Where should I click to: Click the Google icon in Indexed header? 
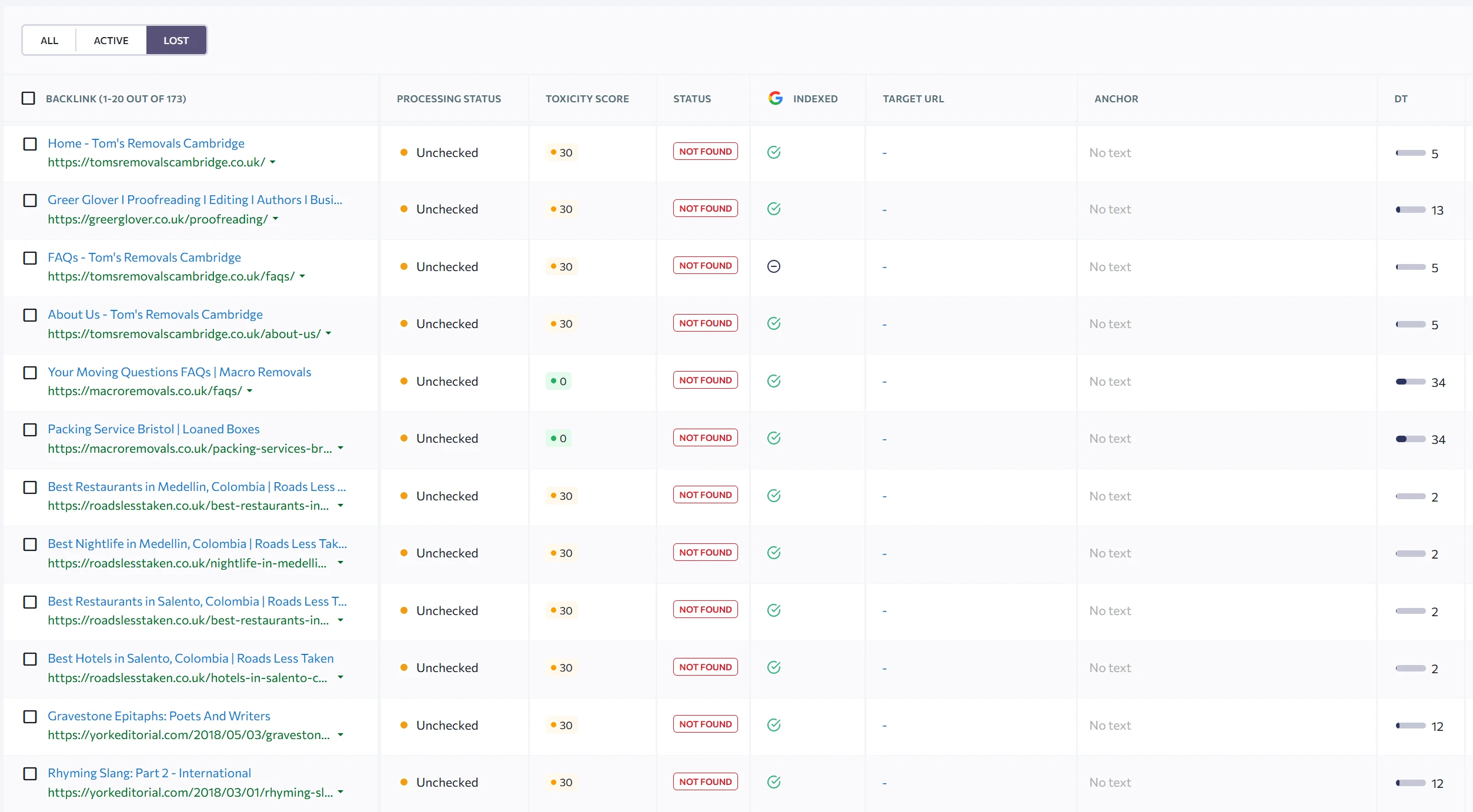point(775,98)
